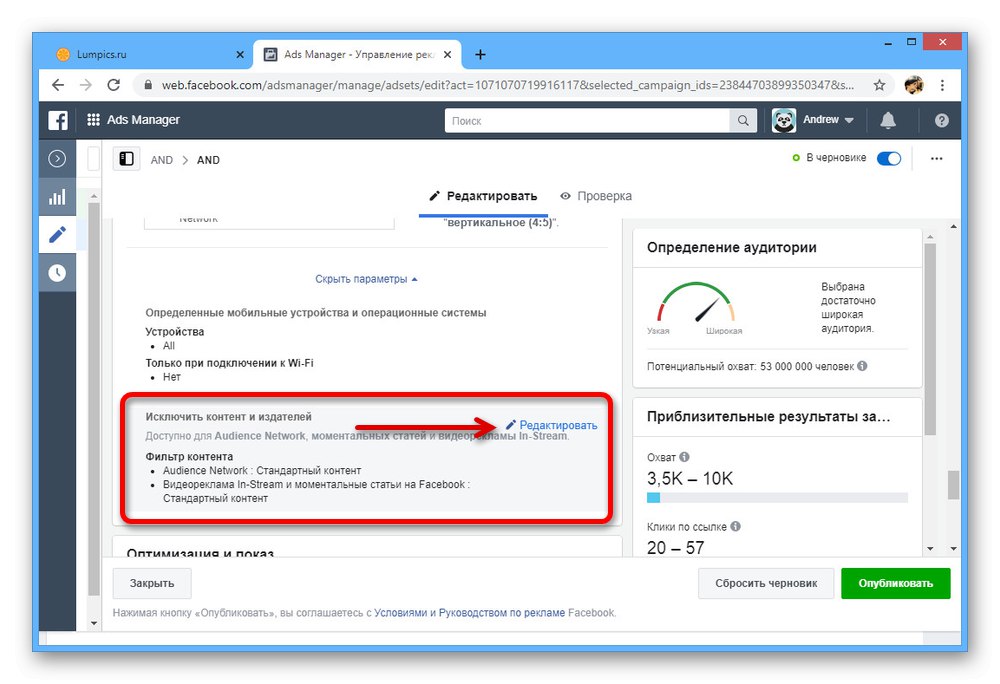This screenshot has height=684, width=1000.
Task: Go back with the browser back arrow
Action: point(58,85)
